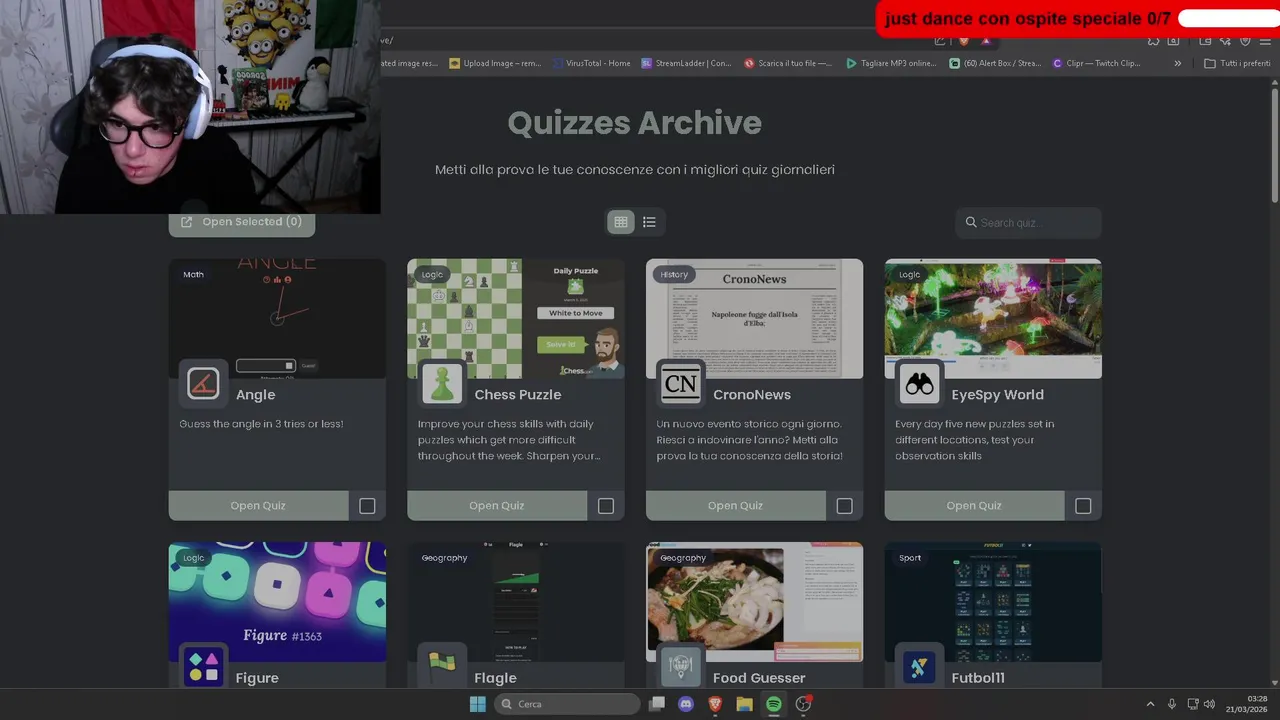Open Brave browser from the taskbar
Viewport: 1280px width, 720px height.
coord(715,704)
